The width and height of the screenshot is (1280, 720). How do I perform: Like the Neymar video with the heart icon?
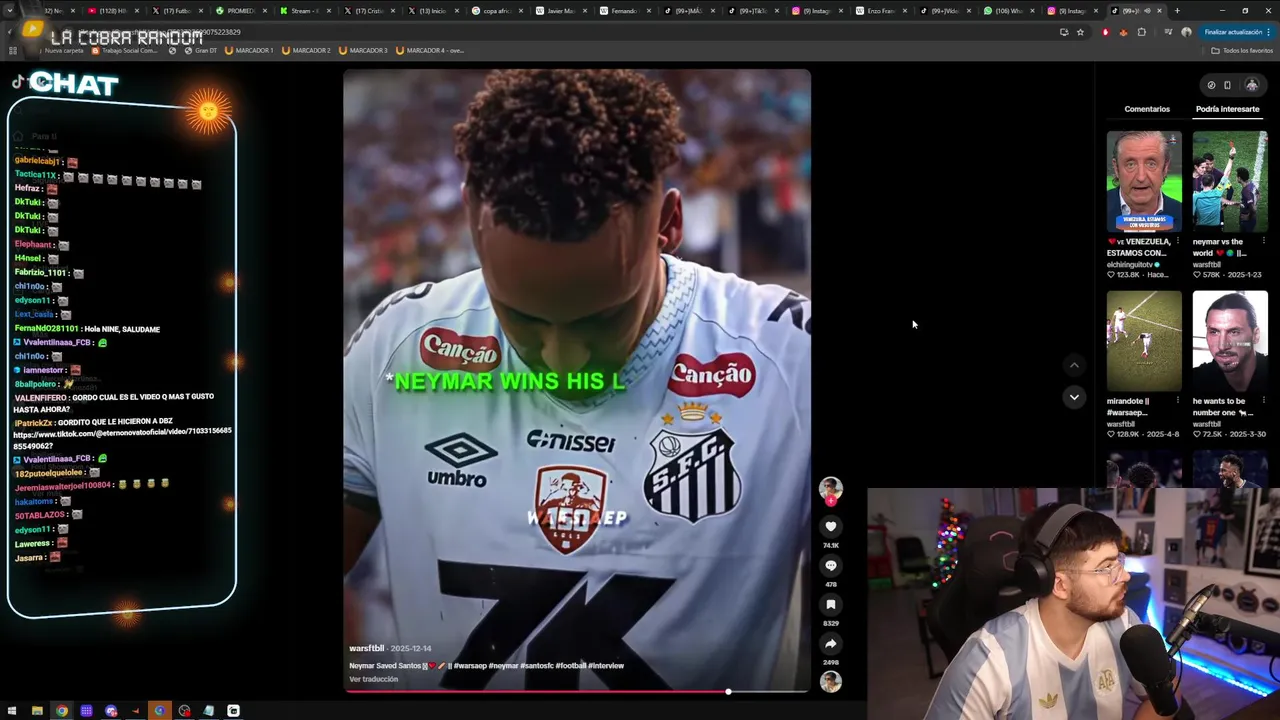(830, 526)
